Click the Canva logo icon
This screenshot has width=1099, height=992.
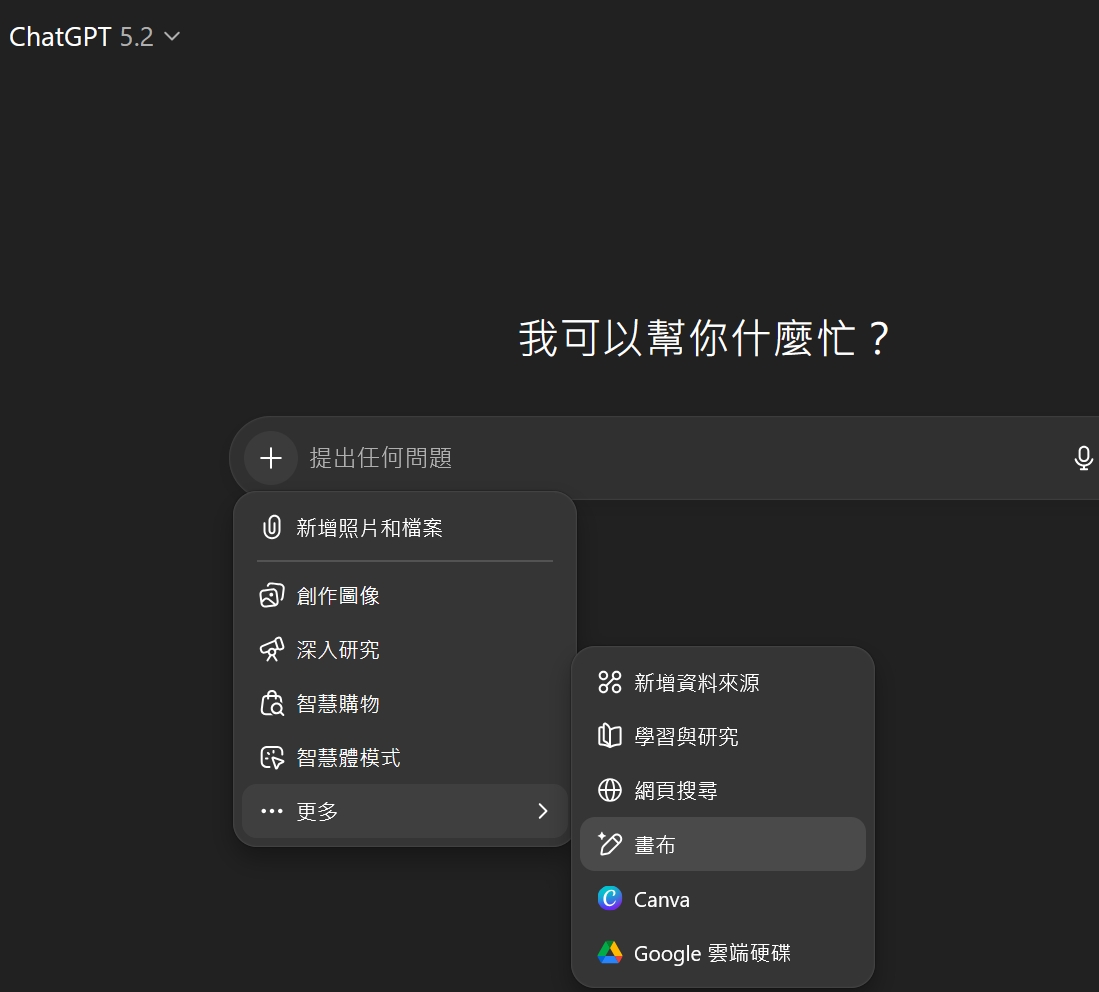click(610, 899)
